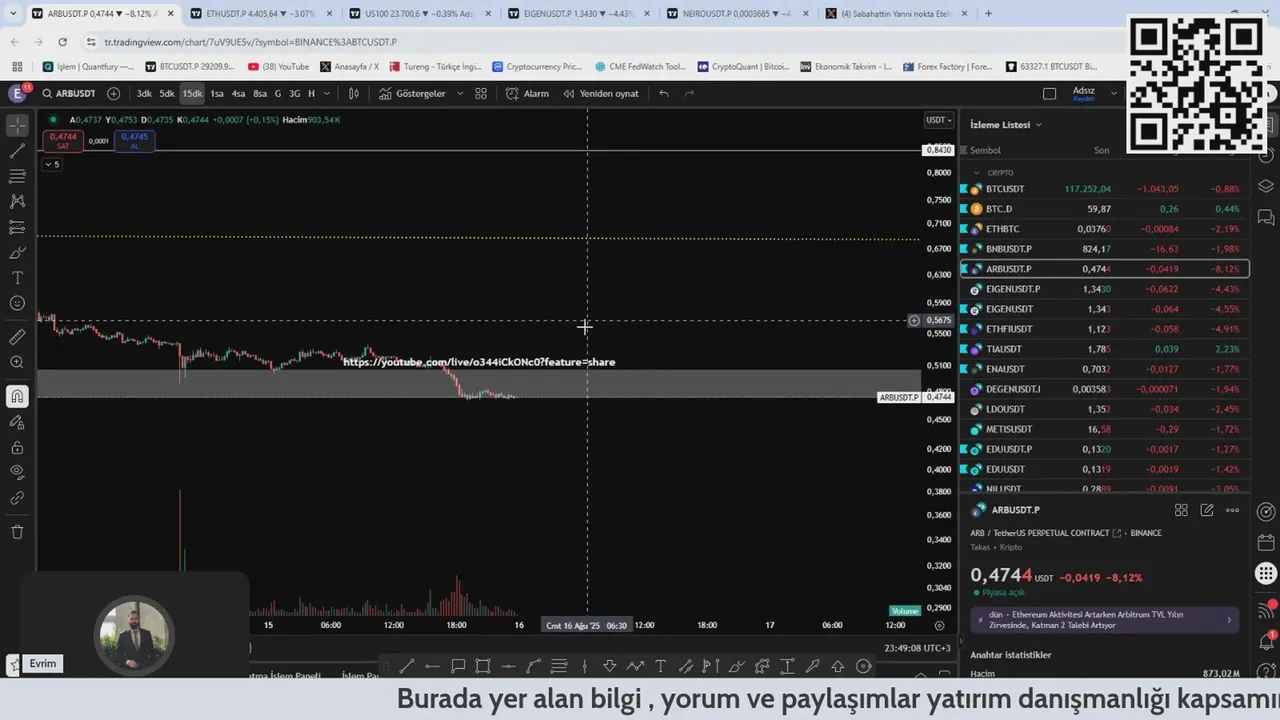
Task: Open indicator templates grid icon
Action: 481,93
